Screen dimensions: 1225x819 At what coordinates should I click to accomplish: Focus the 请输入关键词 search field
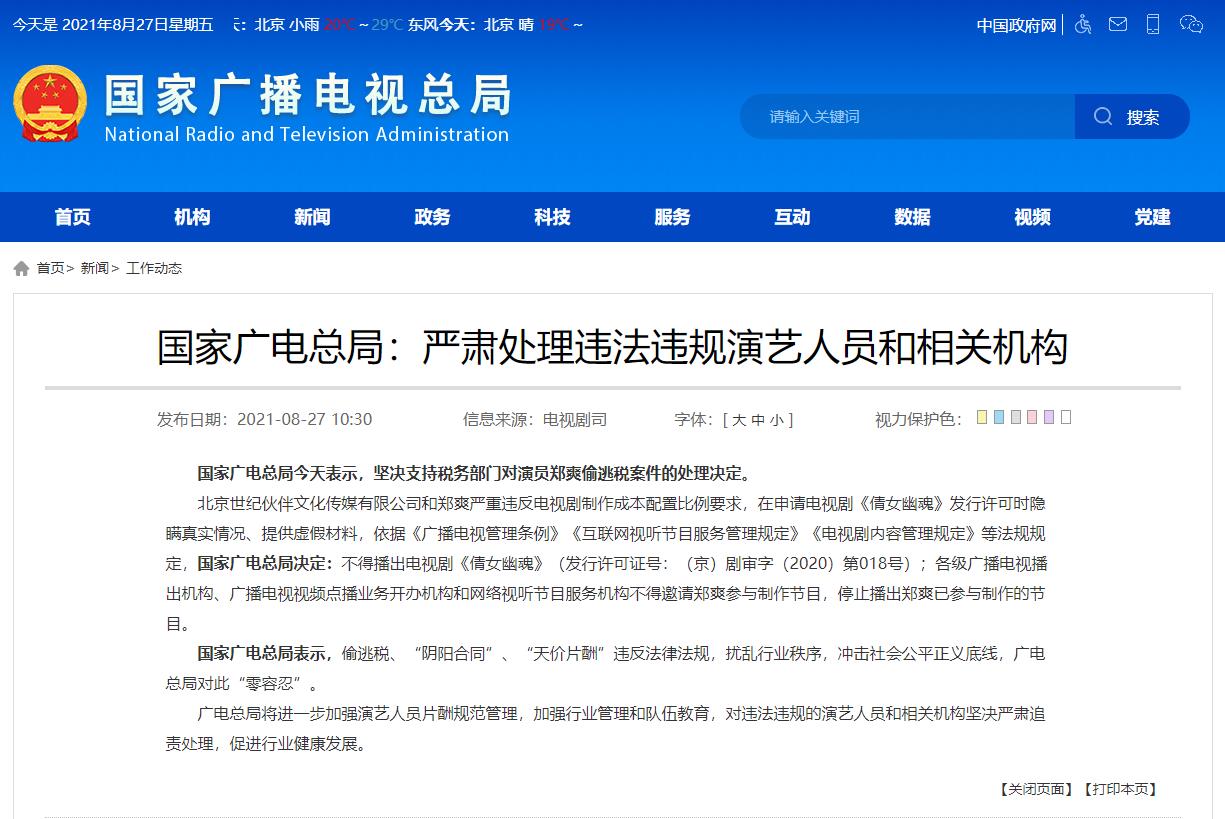point(907,117)
